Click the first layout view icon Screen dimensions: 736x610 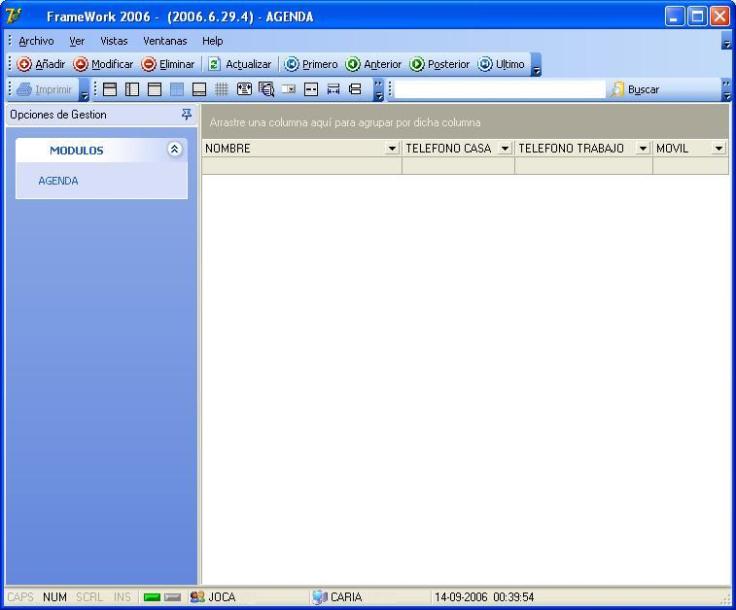point(110,90)
